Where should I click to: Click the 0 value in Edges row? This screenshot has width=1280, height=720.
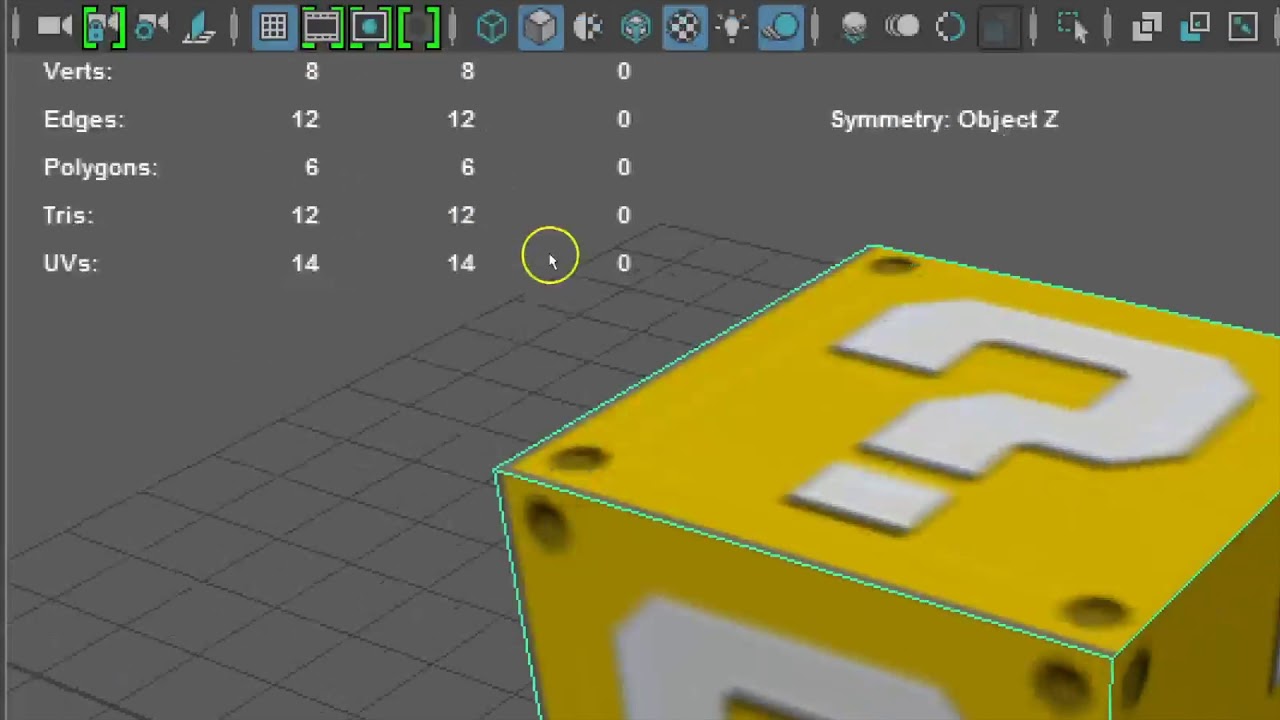623,119
